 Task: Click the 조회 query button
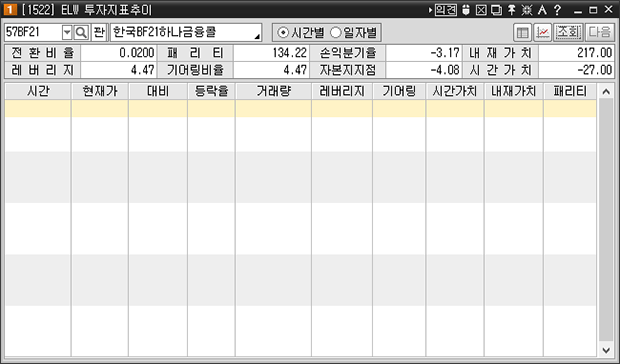(568, 32)
